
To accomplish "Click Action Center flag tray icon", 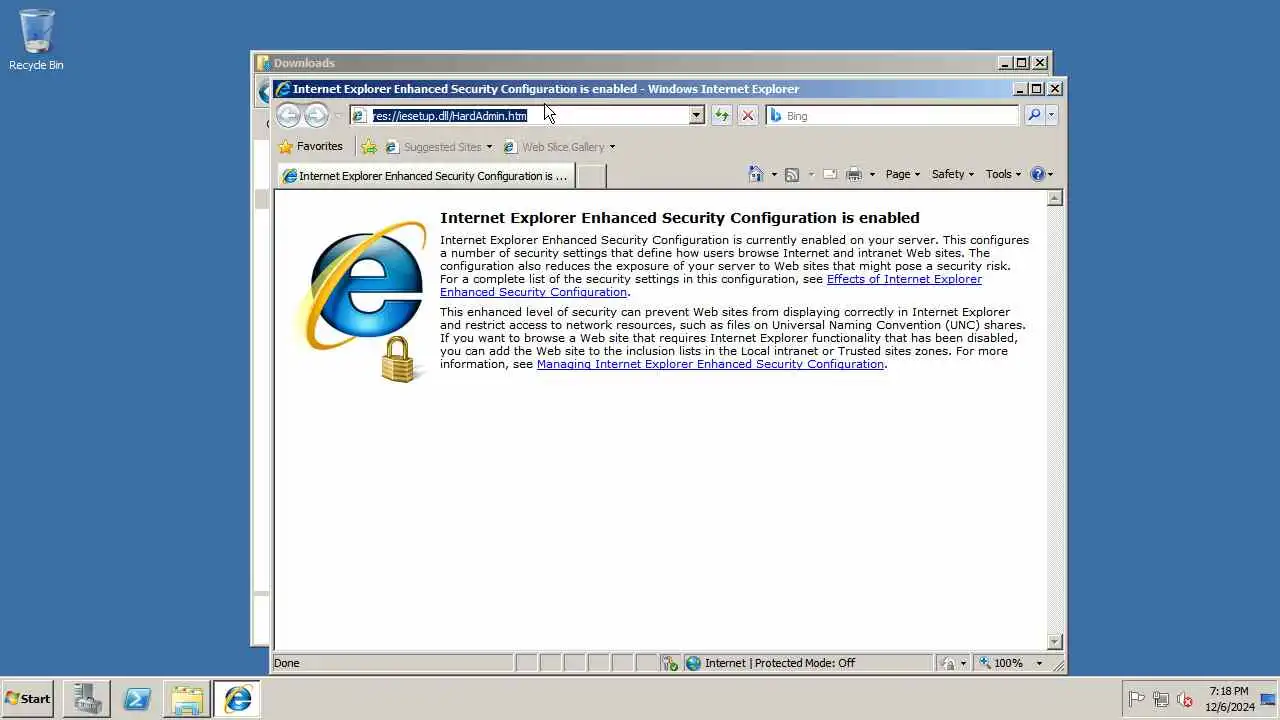I will coord(1136,699).
